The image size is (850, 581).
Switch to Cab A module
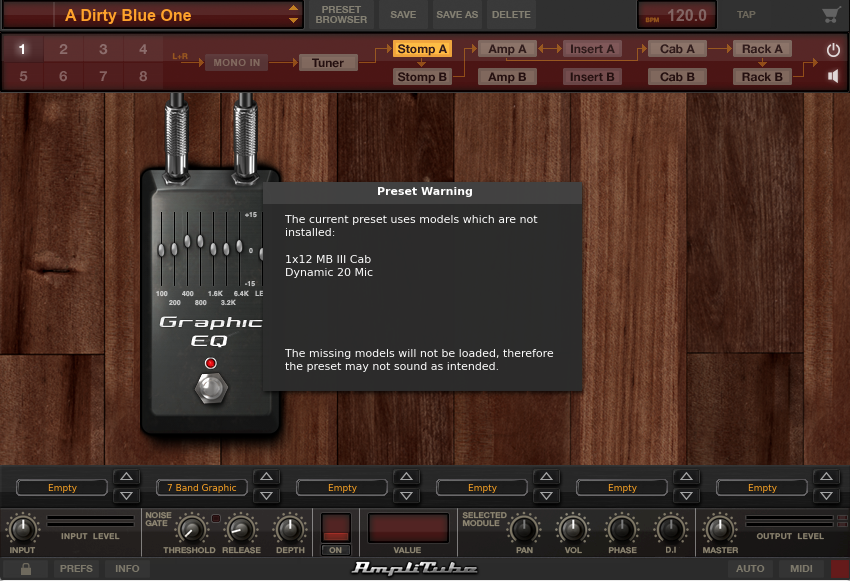click(x=677, y=49)
